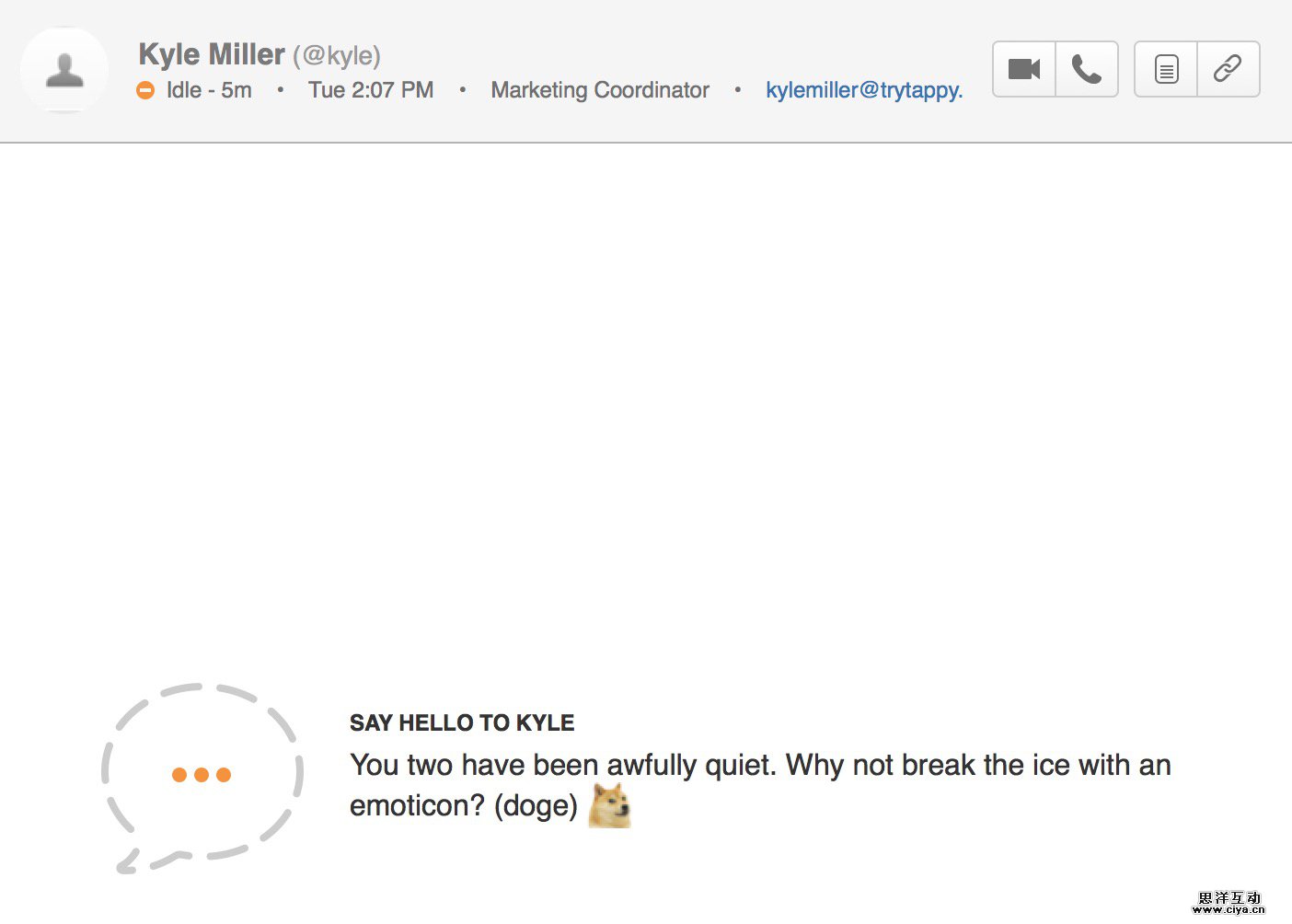Click the three-dot typing indicator graphic
Screen dimensions: 1292x924
click(201, 774)
